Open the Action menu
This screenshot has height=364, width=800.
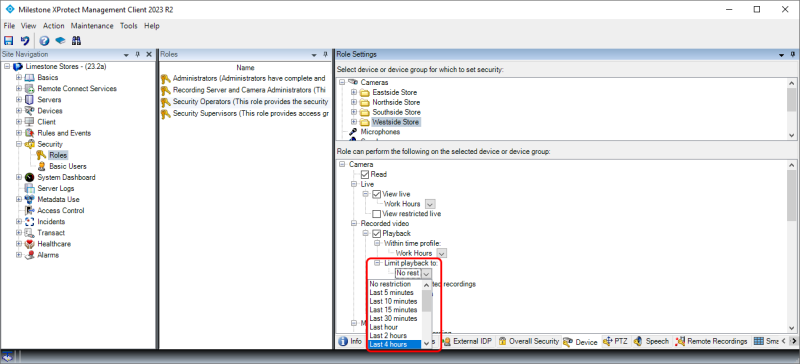pyautogui.click(x=54, y=26)
